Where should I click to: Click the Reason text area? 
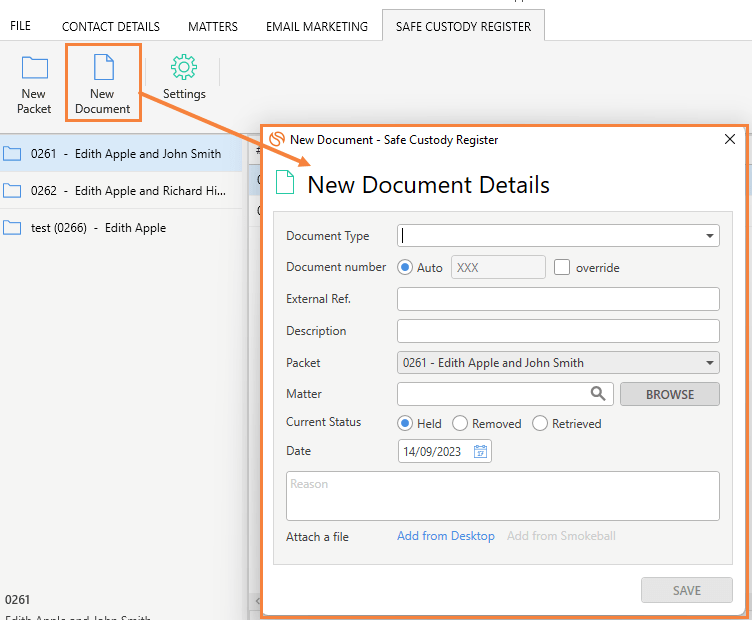point(503,496)
